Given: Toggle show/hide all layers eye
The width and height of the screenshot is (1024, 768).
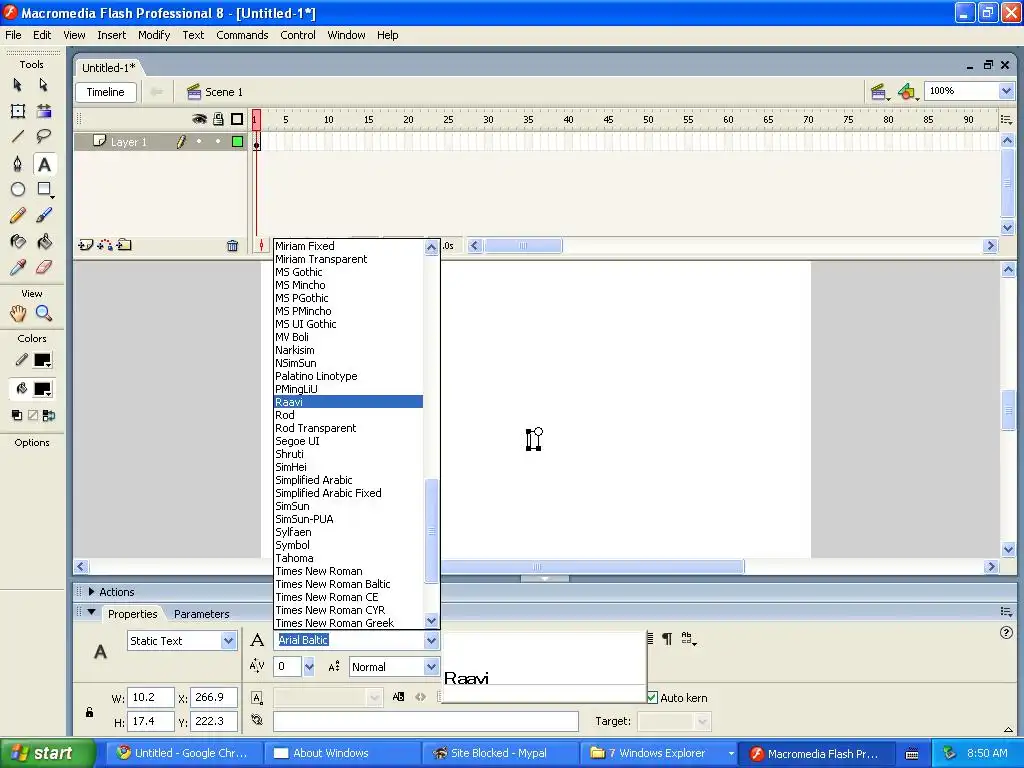Looking at the screenshot, I should point(199,119).
